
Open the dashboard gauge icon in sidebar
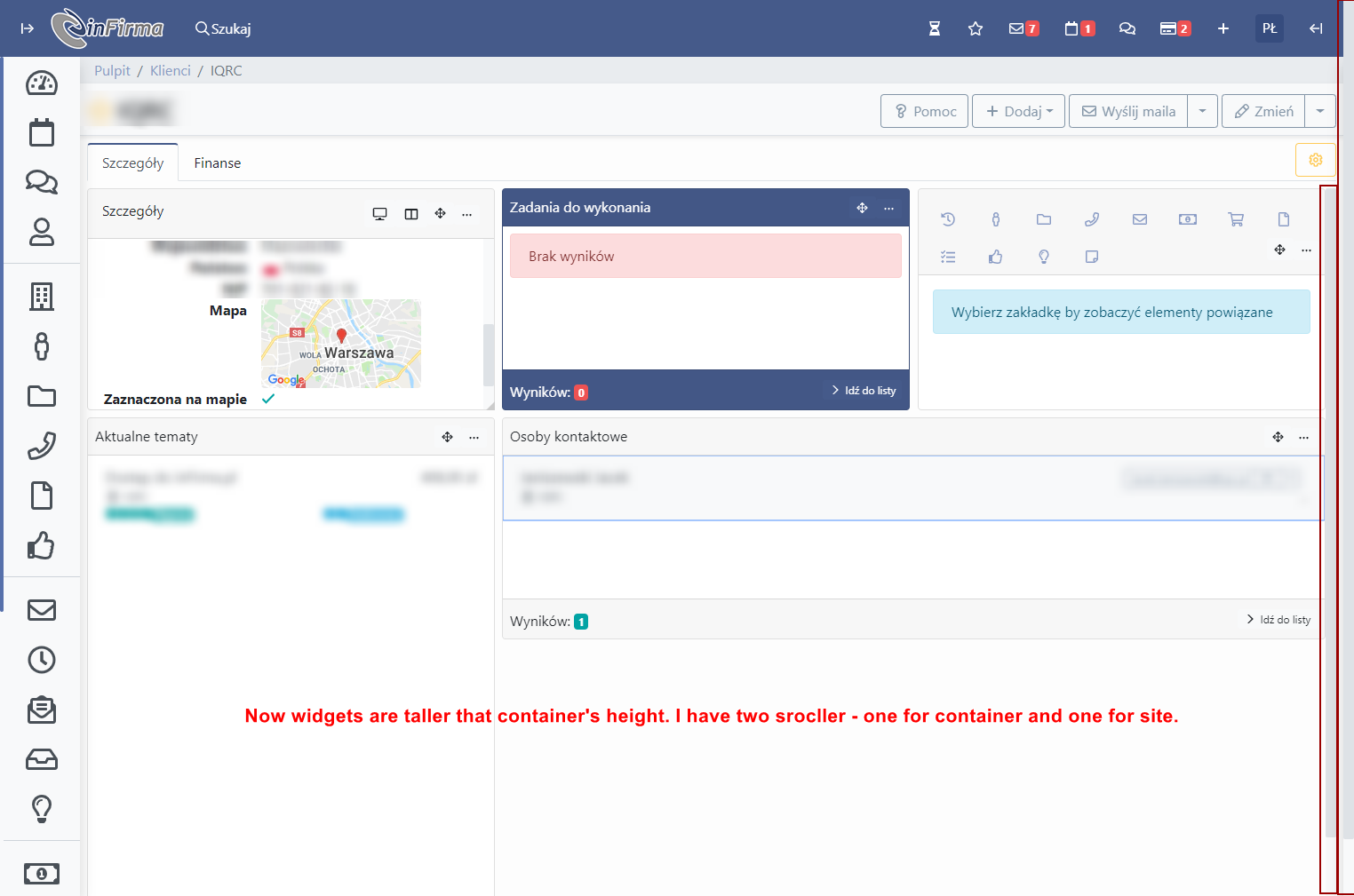[42, 83]
